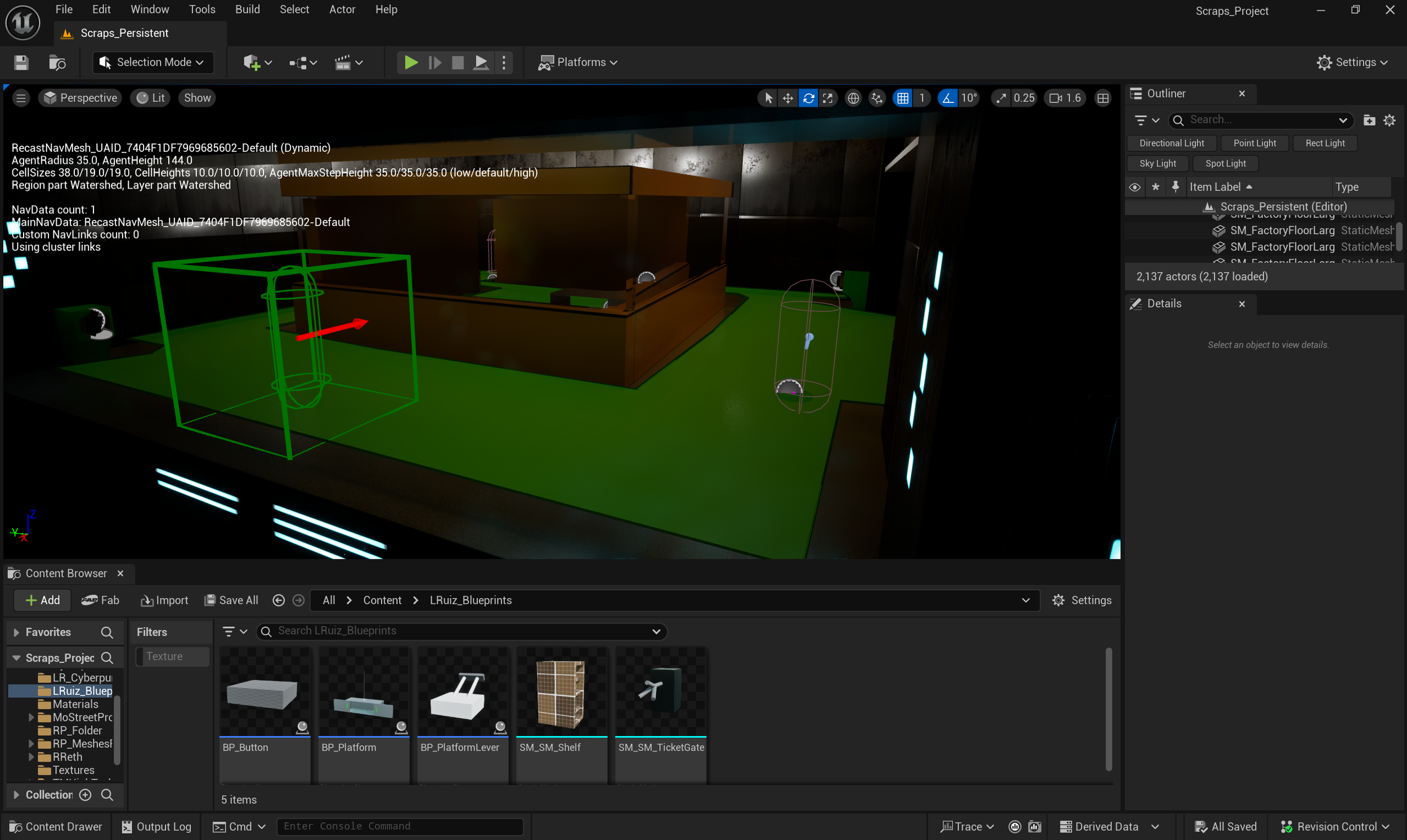
Task: Expand the MoStreetPro folder
Action: tap(32, 718)
